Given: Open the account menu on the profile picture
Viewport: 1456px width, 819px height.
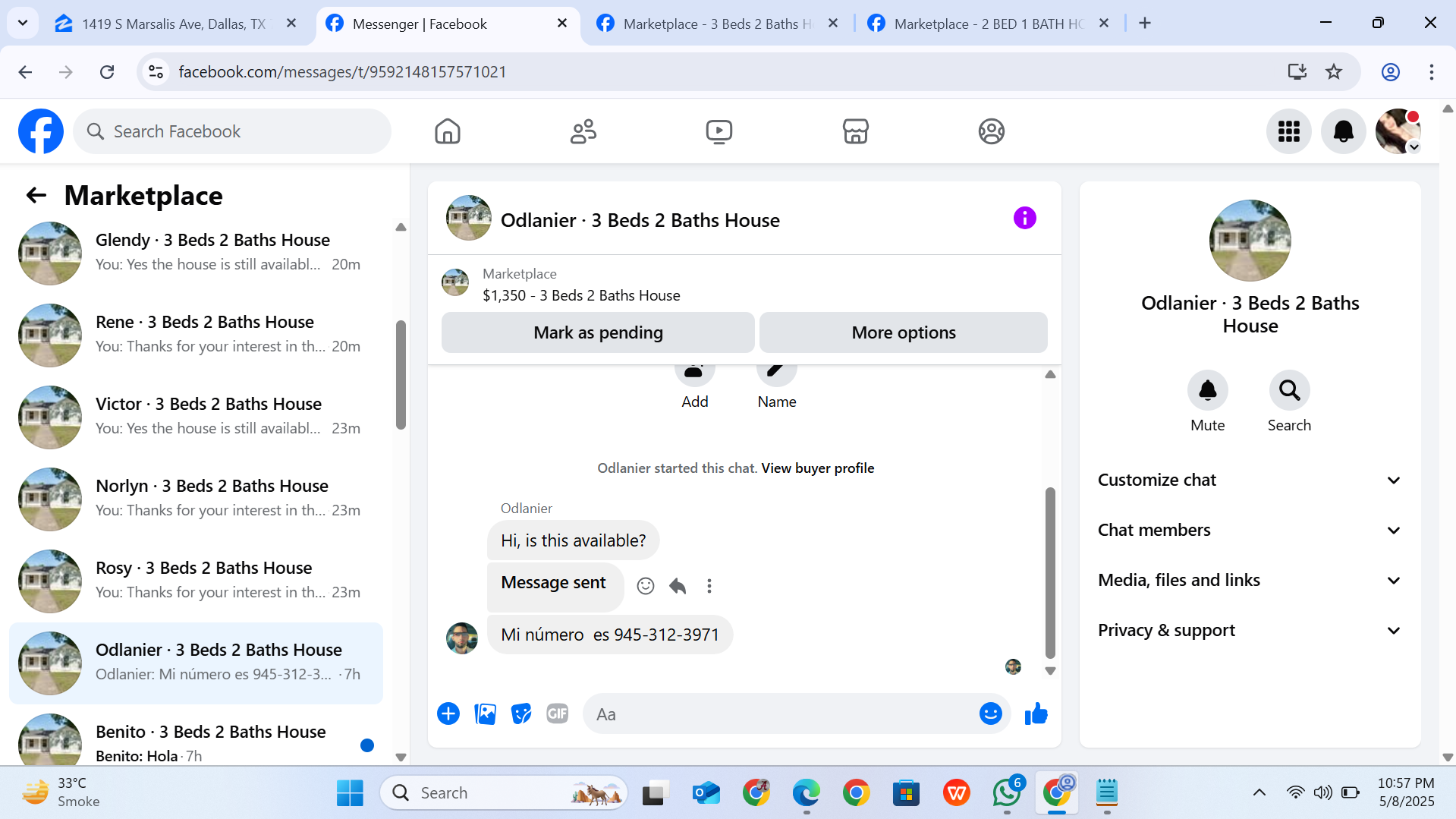Looking at the screenshot, I should pyautogui.click(x=1398, y=131).
